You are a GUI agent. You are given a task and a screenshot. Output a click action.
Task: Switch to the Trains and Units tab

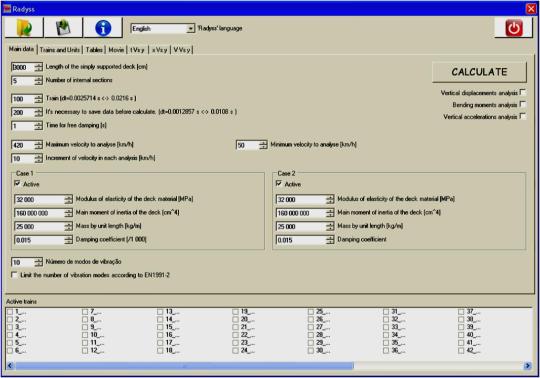(x=60, y=50)
